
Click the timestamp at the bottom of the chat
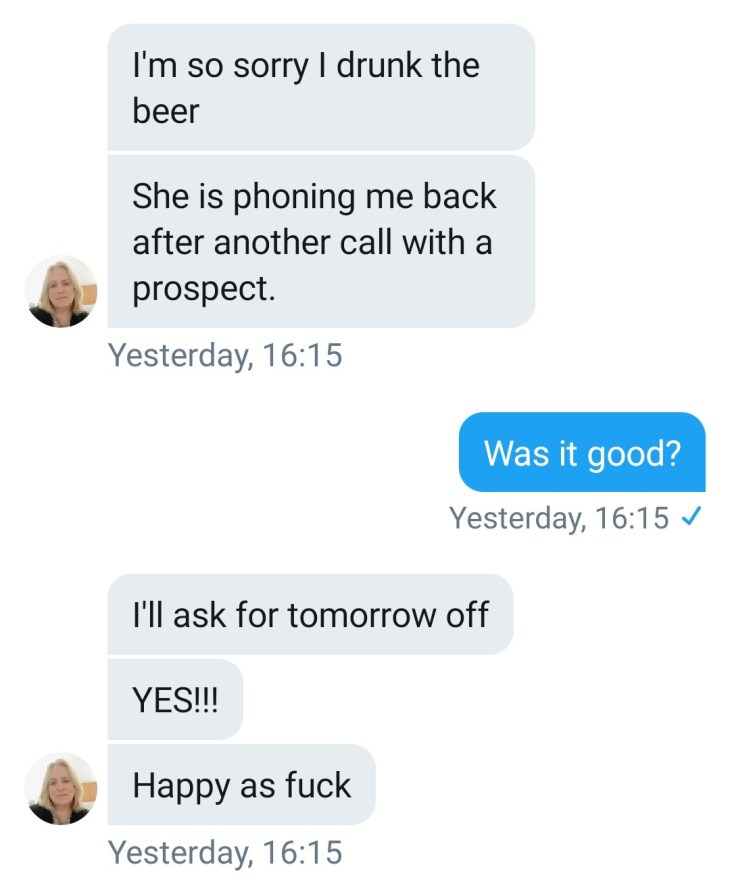coord(224,852)
